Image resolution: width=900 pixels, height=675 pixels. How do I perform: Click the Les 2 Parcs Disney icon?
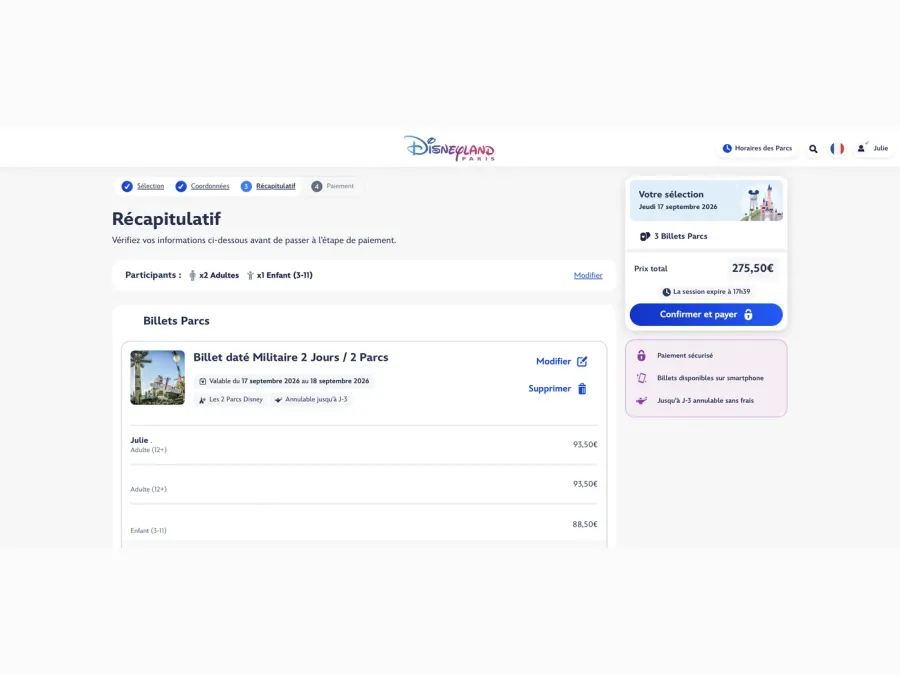[x=202, y=399]
